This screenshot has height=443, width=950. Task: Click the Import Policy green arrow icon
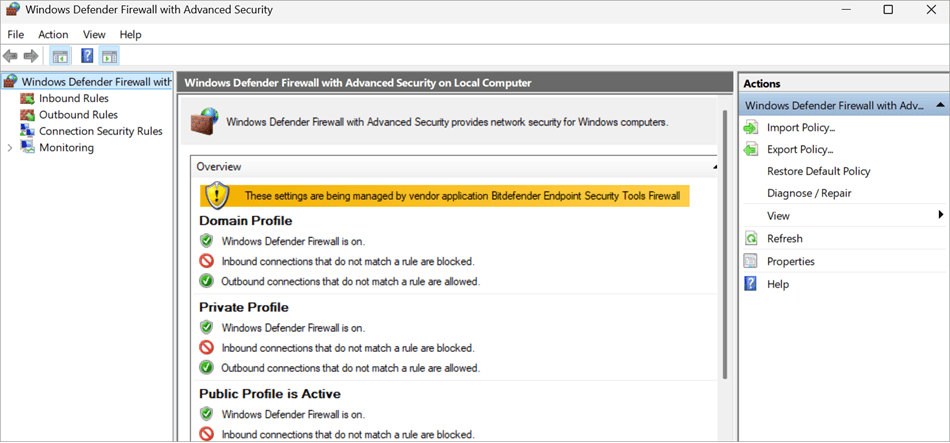(751, 128)
